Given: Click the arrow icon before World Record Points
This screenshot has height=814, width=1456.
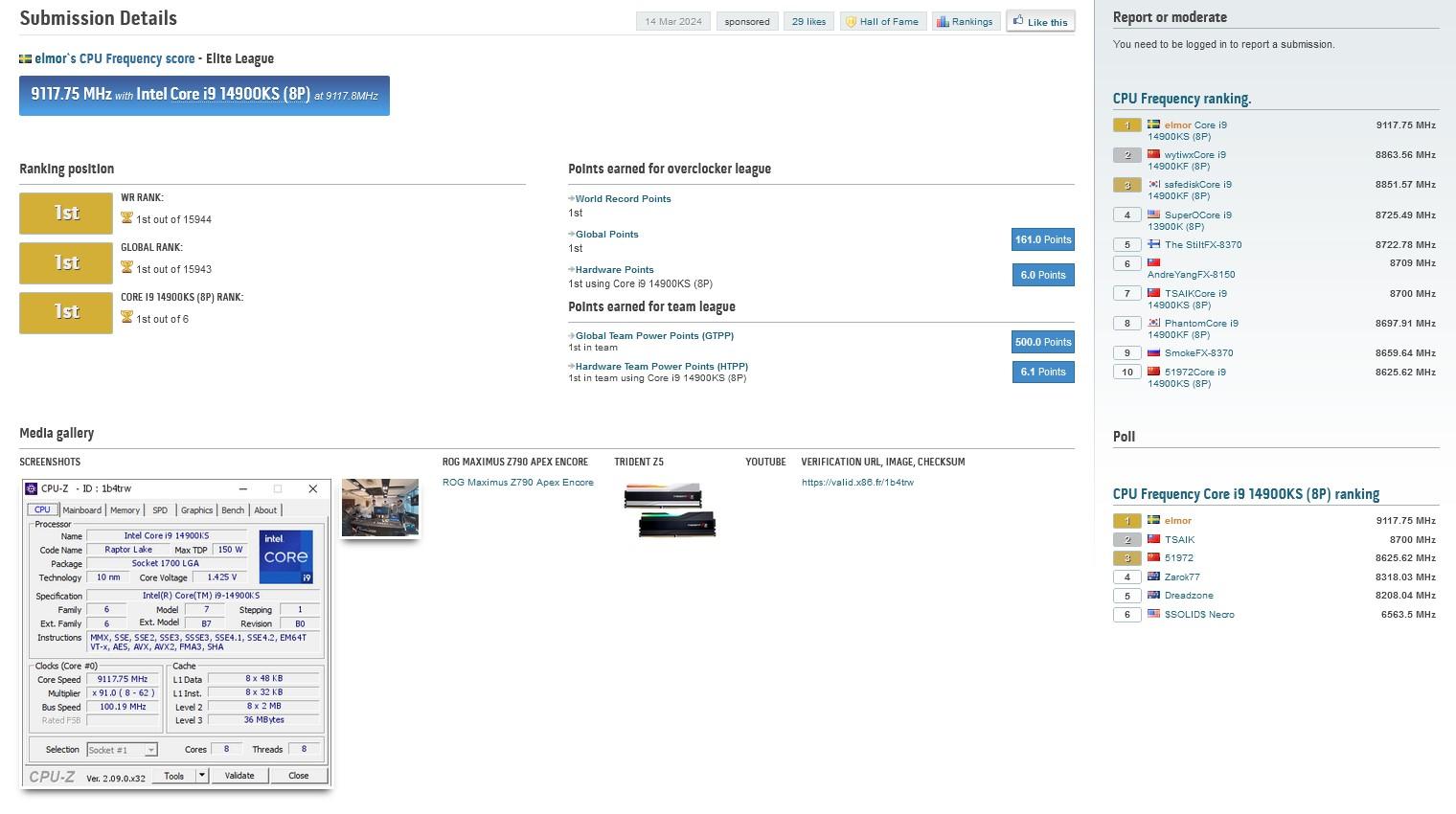Looking at the screenshot, I should [x=571, y=199].
